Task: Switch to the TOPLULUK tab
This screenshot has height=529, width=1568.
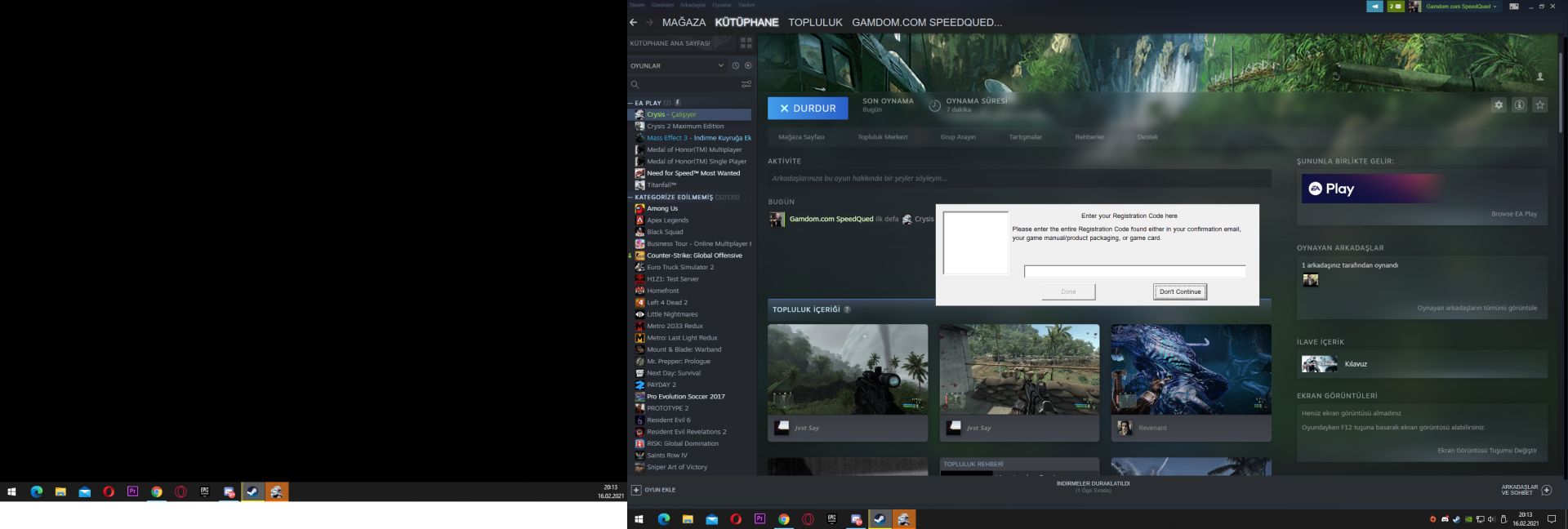Action: coord(815,23)
